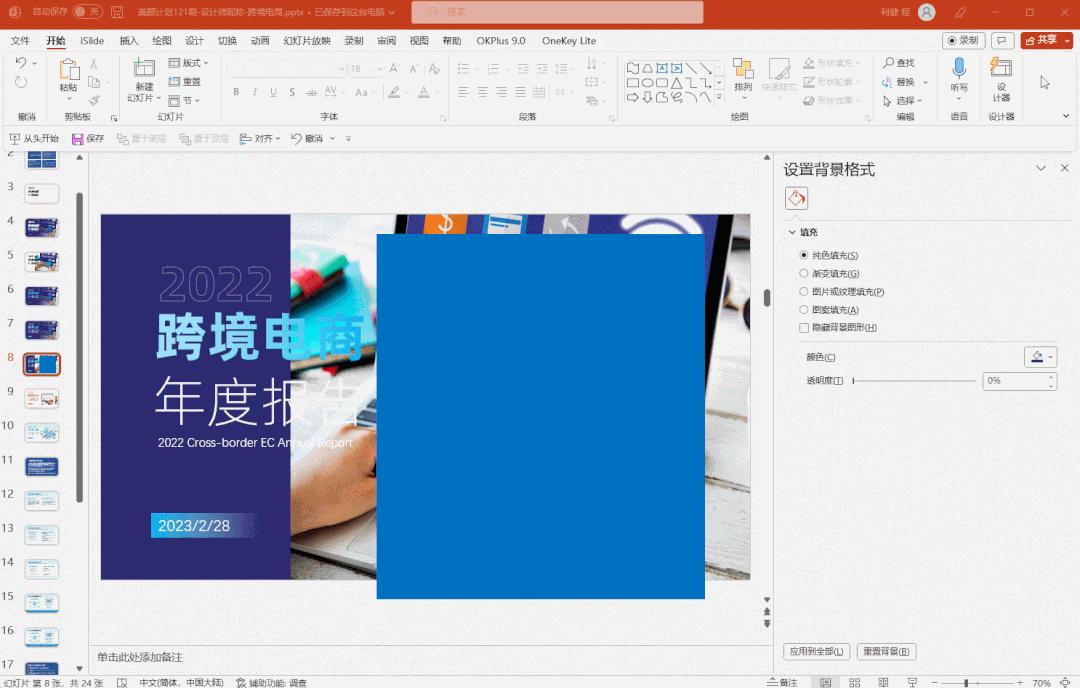Click the Arrange (排列) icon in the ribbon
The width and height of the screenshot is (1080, 688).
click(x=742, y=75)
